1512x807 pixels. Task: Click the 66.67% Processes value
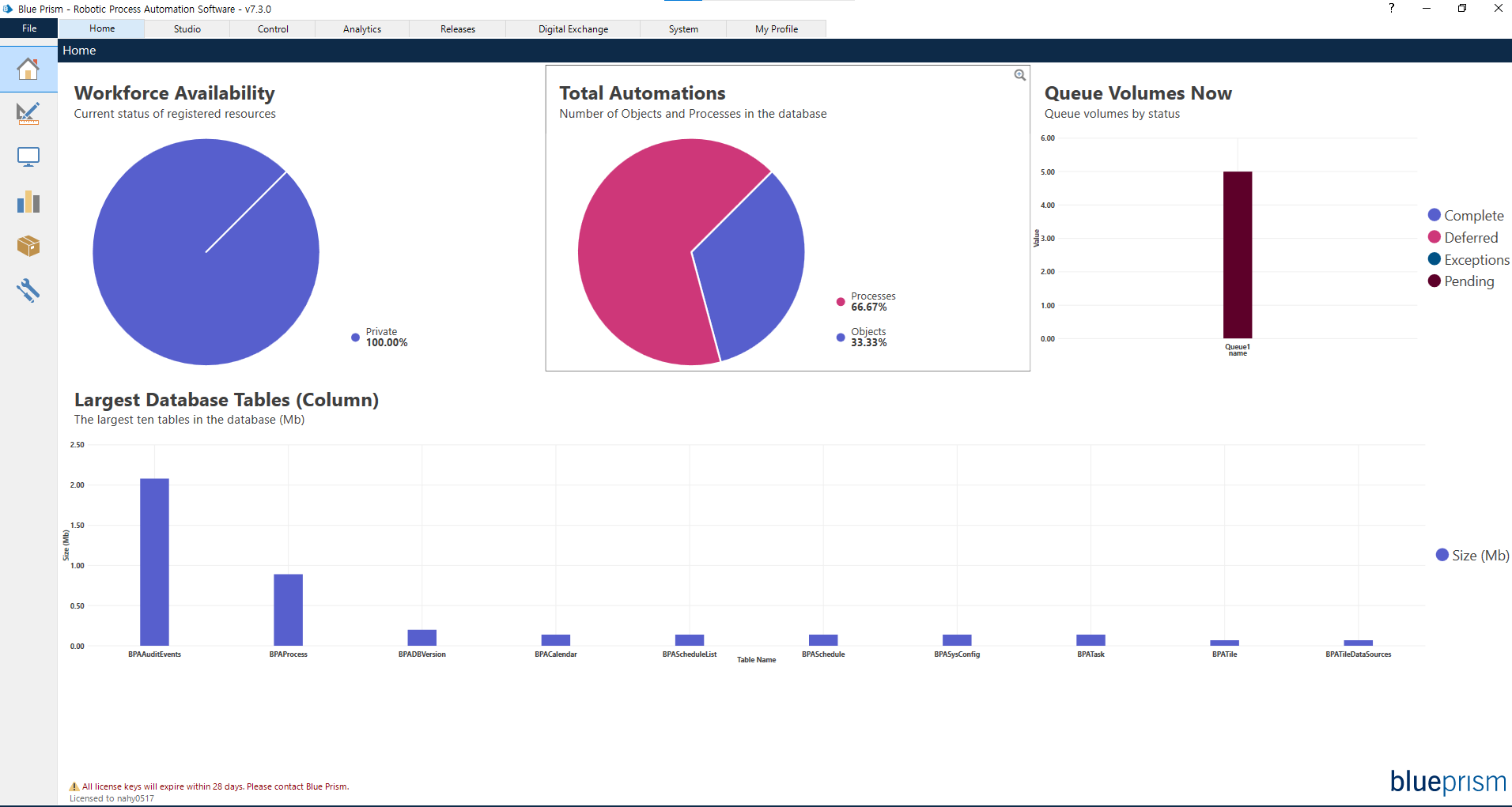868,307
